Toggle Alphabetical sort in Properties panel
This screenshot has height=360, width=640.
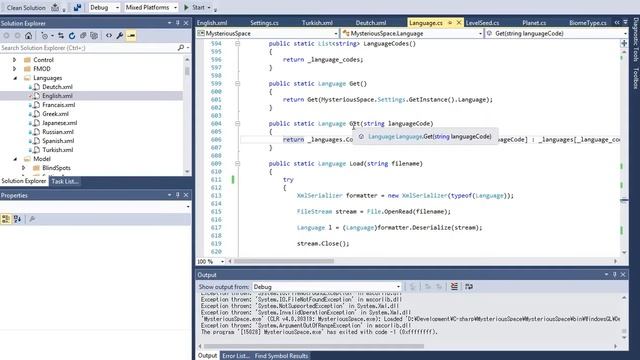(x=17, y=219)
